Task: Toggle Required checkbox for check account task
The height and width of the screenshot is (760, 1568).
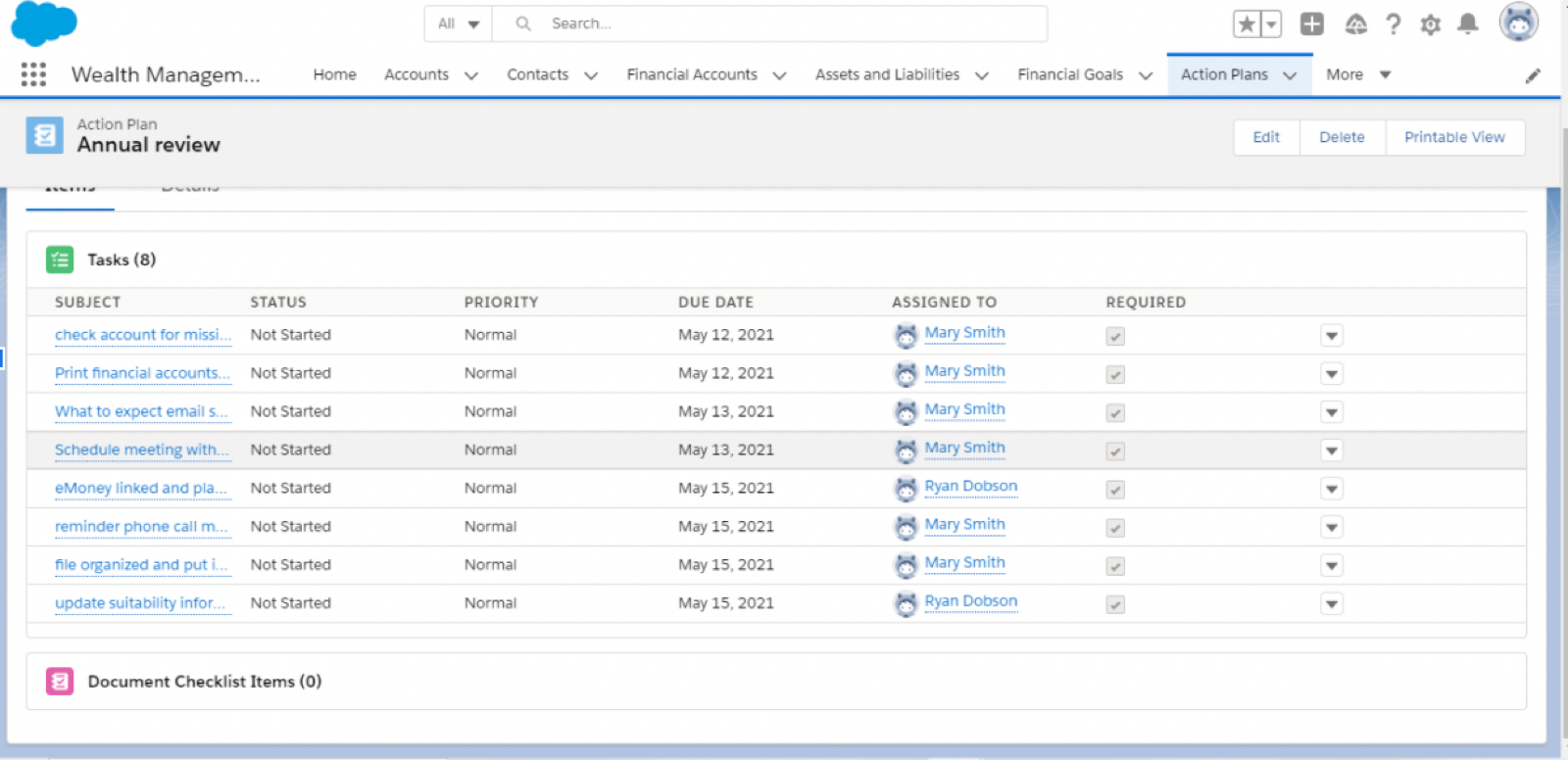Action: (x=1115, y=336)
